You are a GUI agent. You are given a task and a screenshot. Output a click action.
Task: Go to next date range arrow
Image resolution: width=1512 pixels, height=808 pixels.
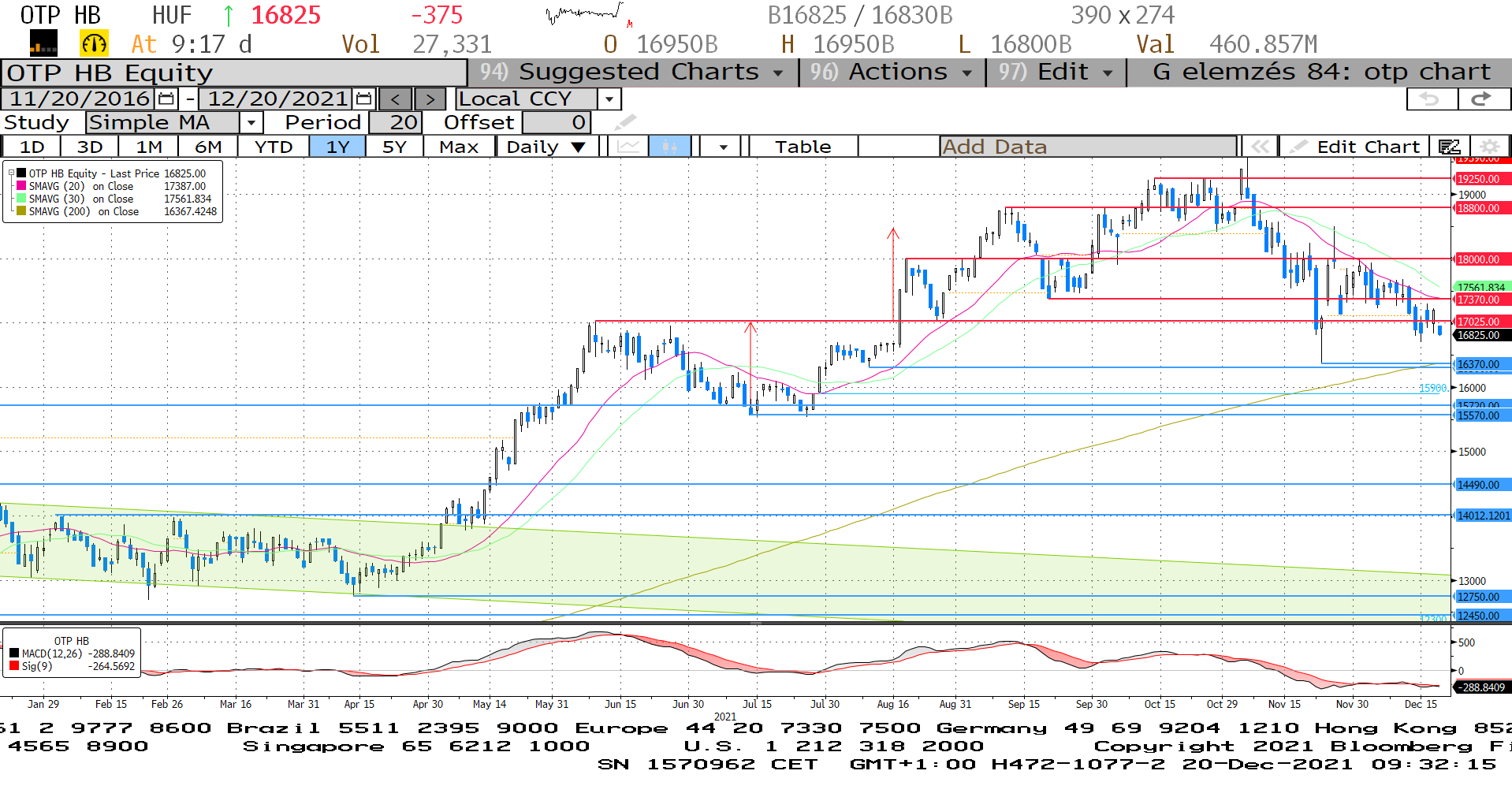click(430, 99)
